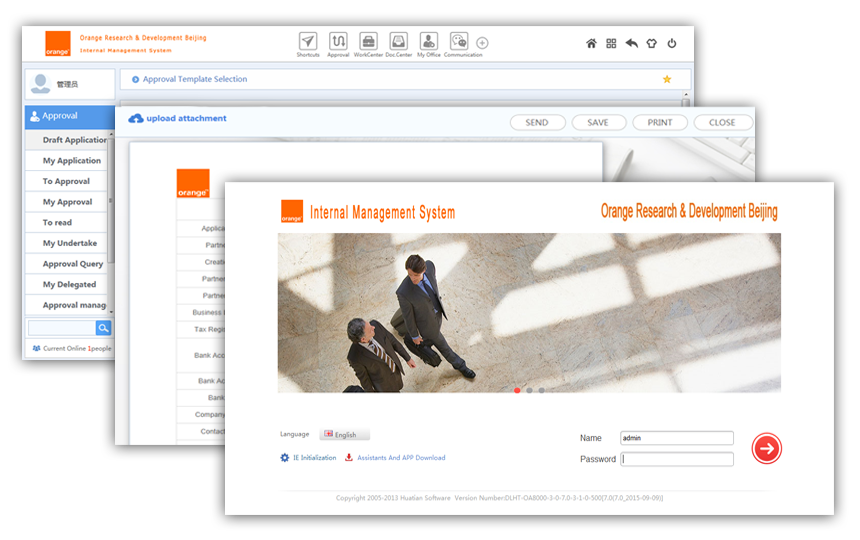Expand the Approval sidebar section
The height and width of the screenshot is (540, 860).
tap(68, 116)
